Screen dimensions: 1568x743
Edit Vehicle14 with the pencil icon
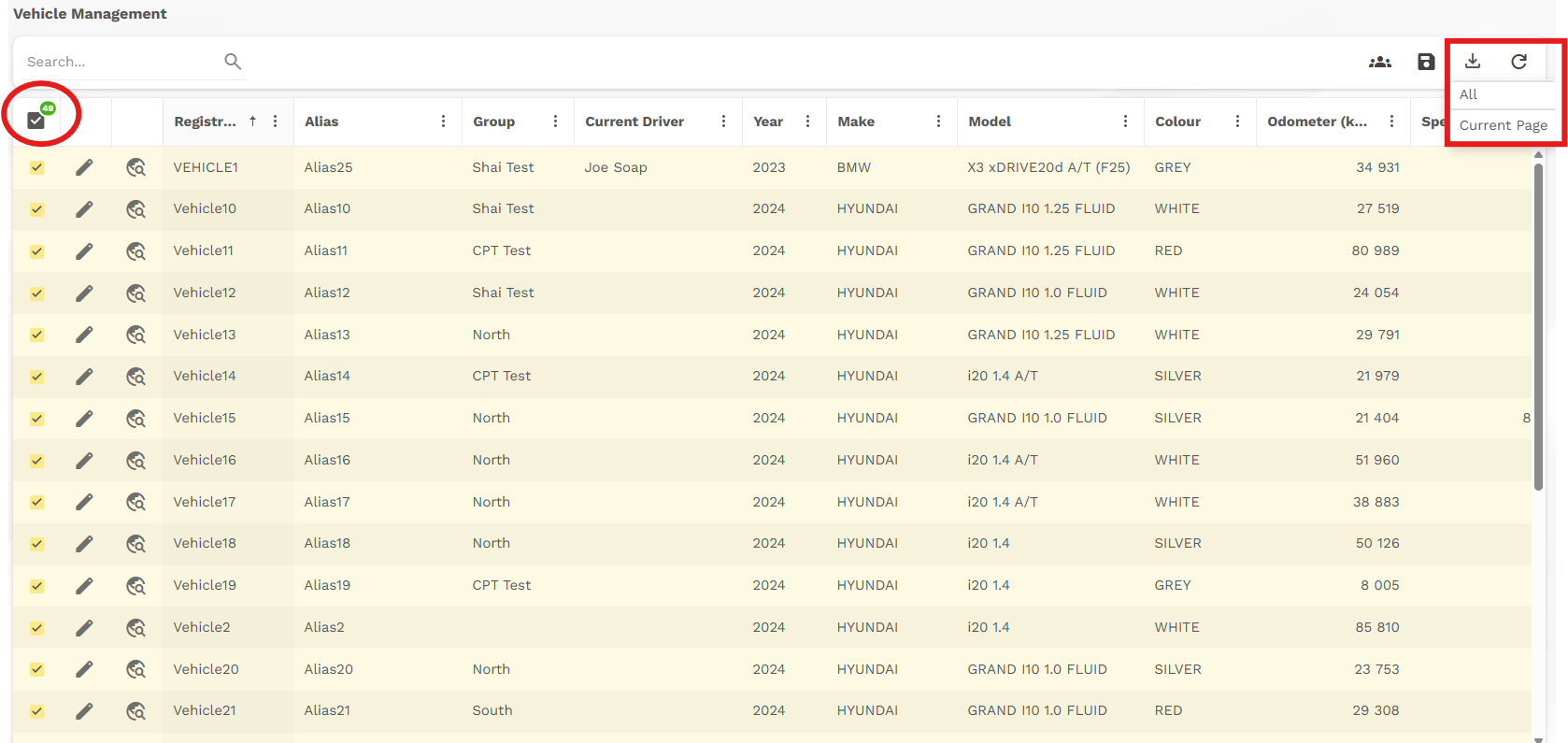(84, 377)
